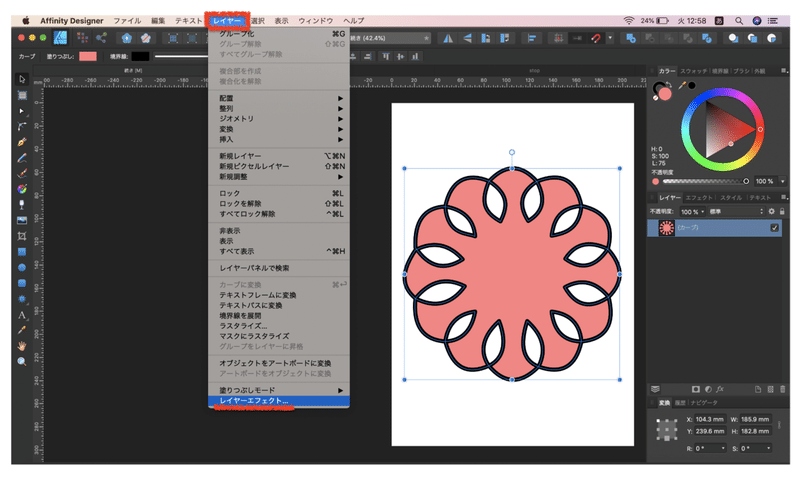Click the 境界線 black stroke swatch
Screen dimensions: 800x479
pyautogui.click(x=140, y=56)
